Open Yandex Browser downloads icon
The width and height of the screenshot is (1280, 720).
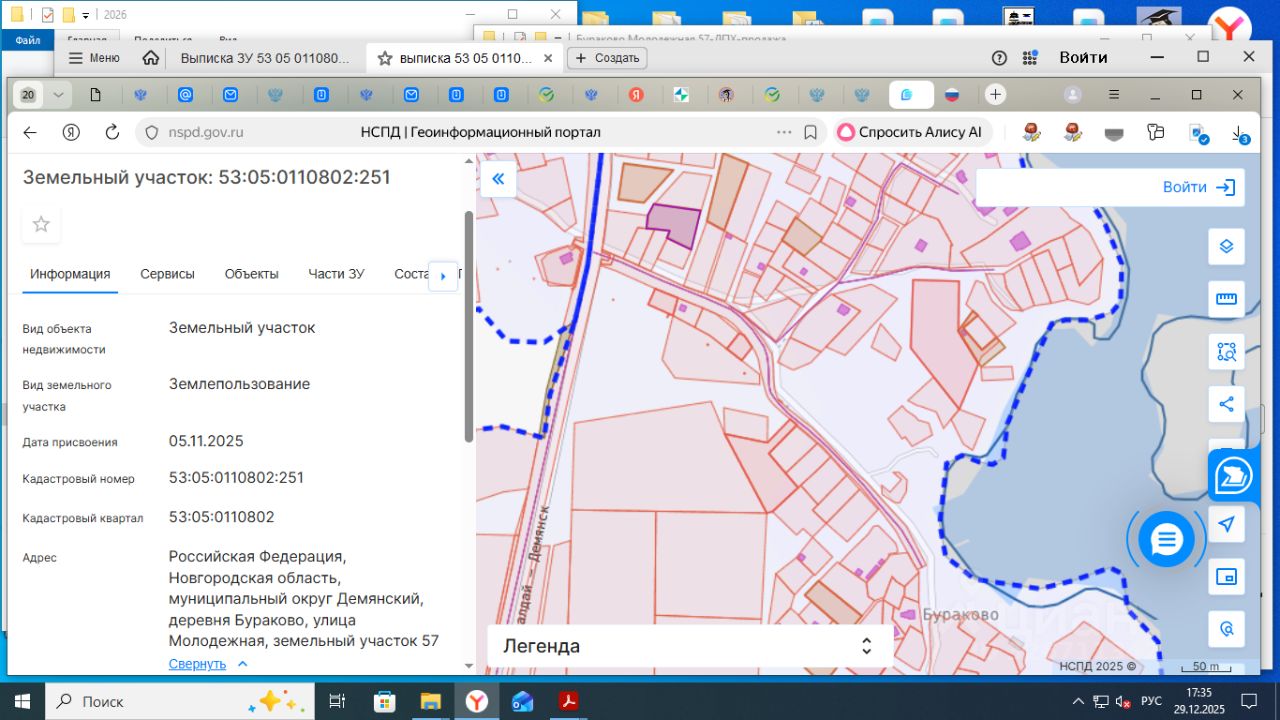pos(1238,132)
